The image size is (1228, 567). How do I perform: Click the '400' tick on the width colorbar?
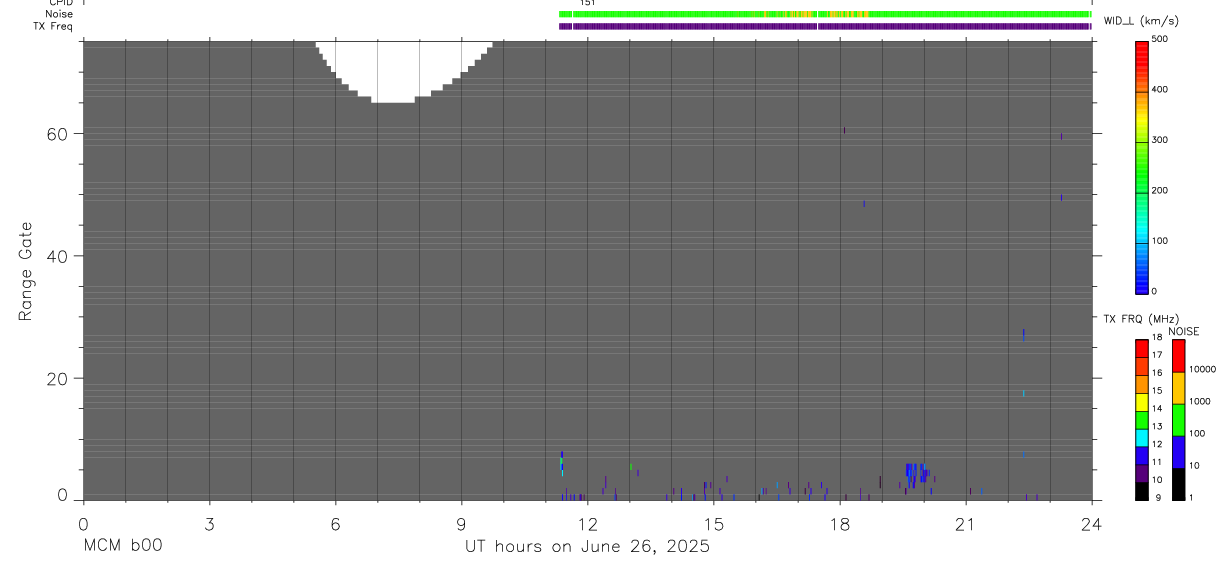pyautogui.click(x=1161, y=90)
